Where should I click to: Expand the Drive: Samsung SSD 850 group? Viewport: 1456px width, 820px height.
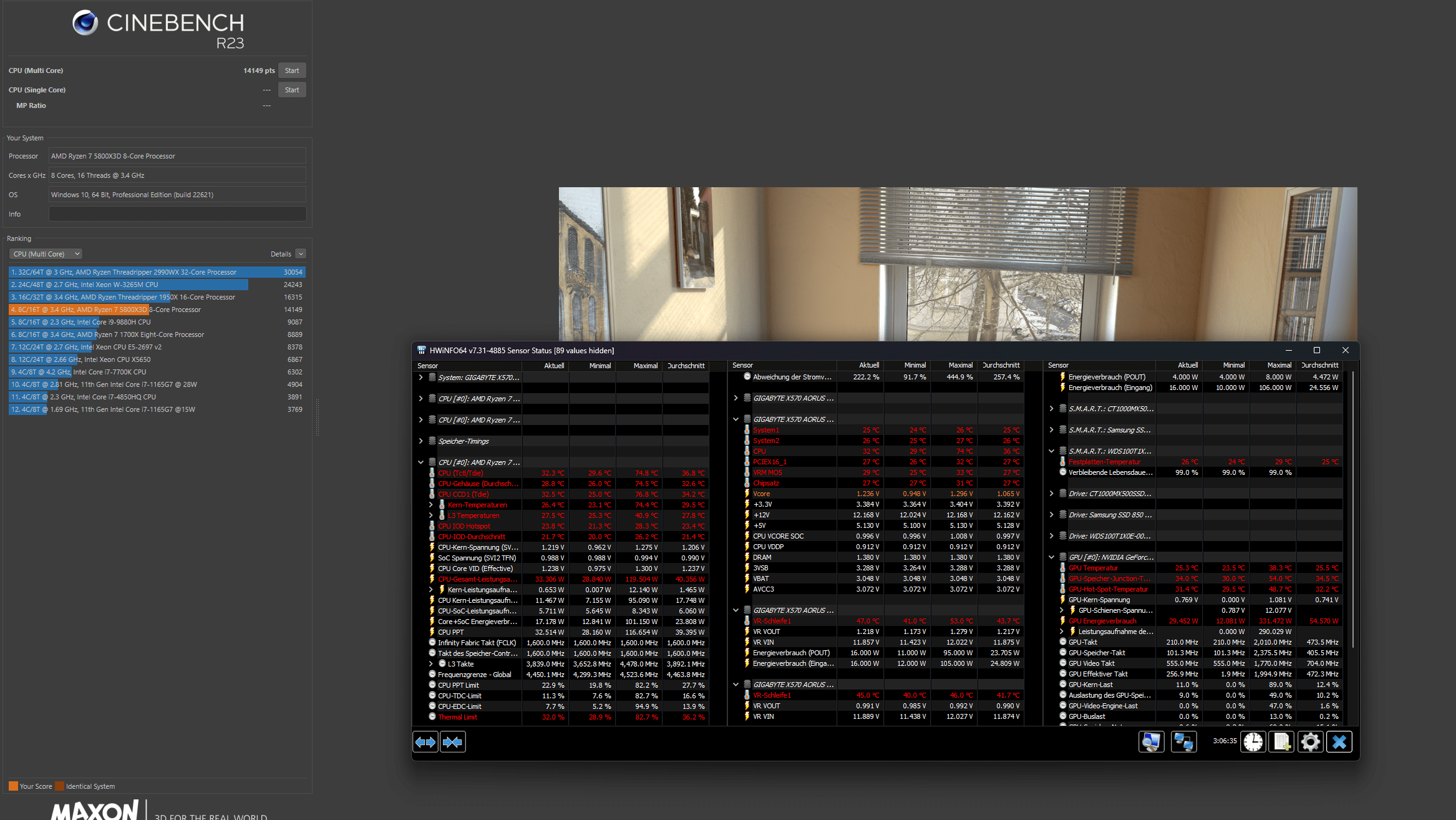click(x=1051, y=514)
